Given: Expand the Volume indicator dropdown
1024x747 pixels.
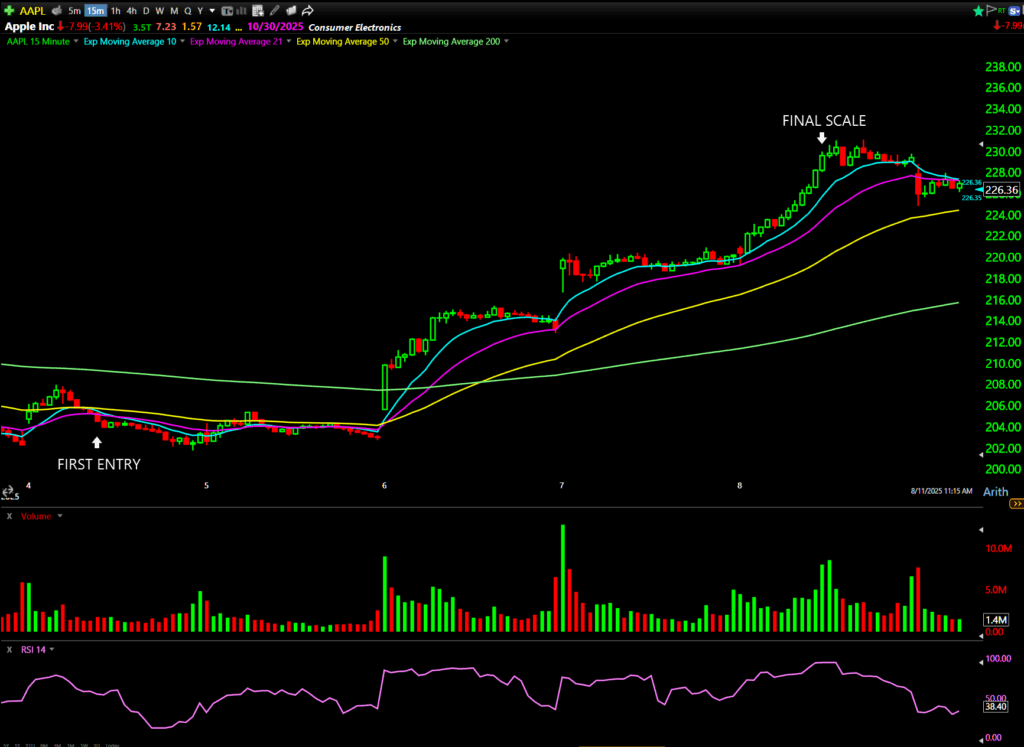Looking at the screenshot, I should pyautogui.click(x=59, y=516).
